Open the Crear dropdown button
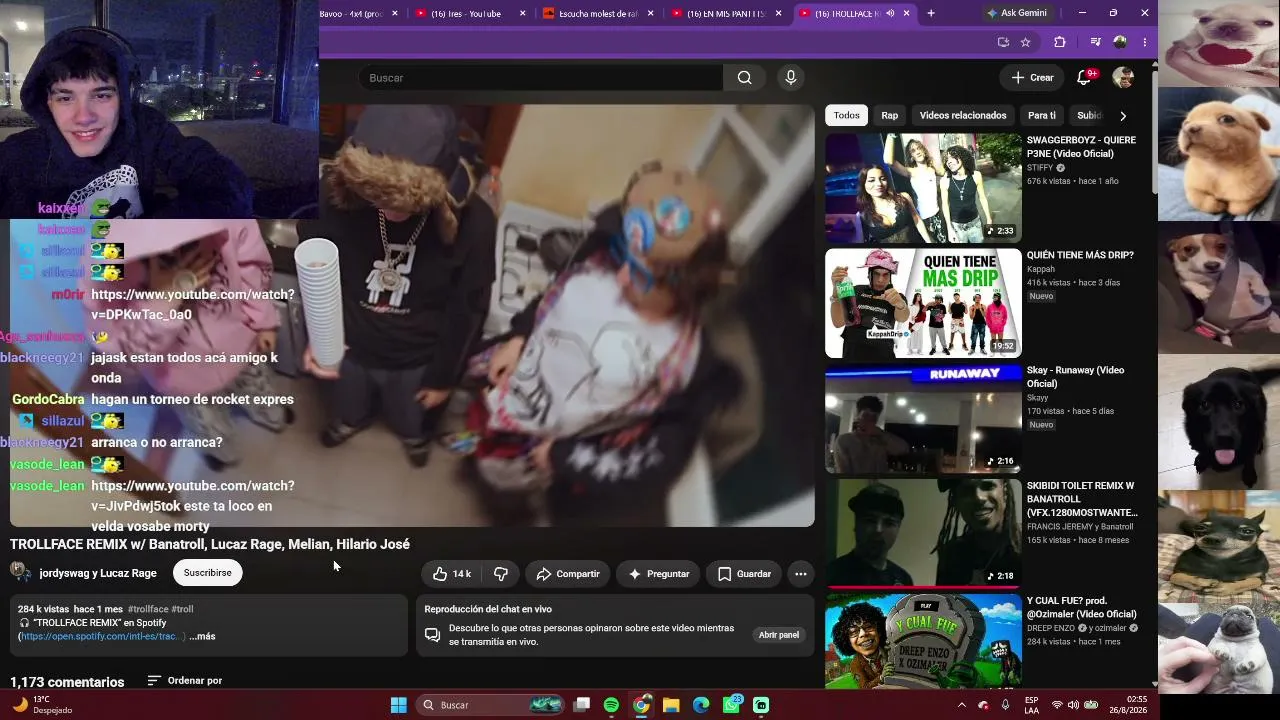1280x720 pixels. tap(1032, 77)
